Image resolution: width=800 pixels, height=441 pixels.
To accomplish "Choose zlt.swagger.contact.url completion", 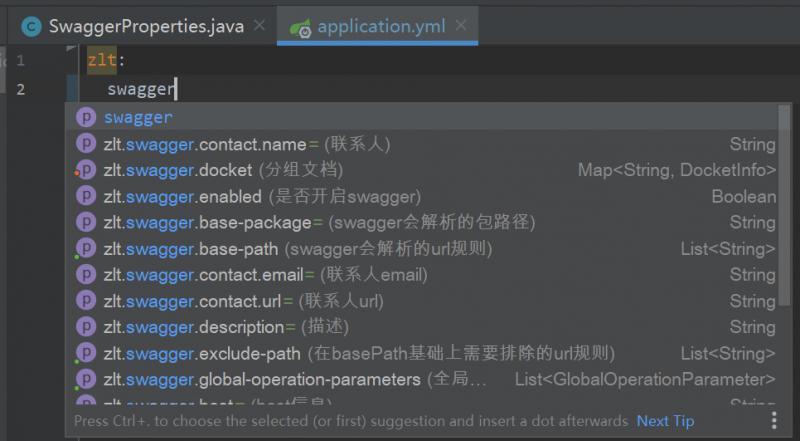I will [243, 301].
